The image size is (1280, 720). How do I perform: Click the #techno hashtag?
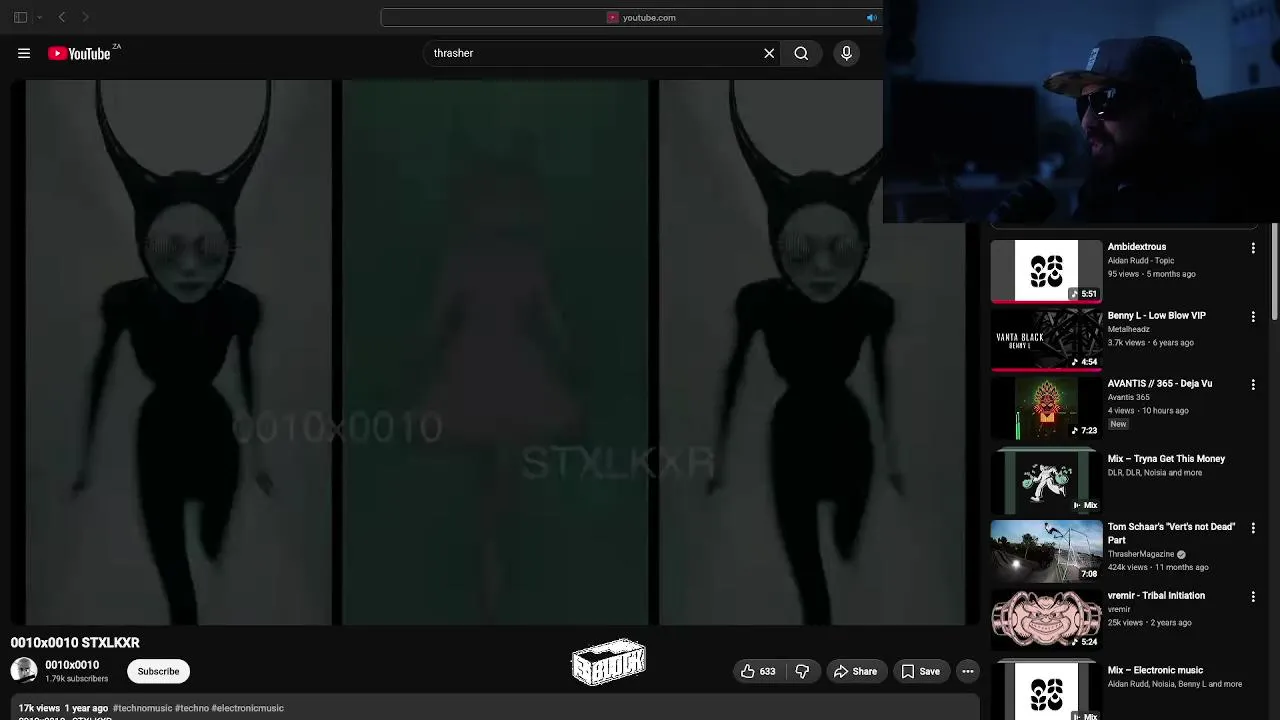[191, 708]
